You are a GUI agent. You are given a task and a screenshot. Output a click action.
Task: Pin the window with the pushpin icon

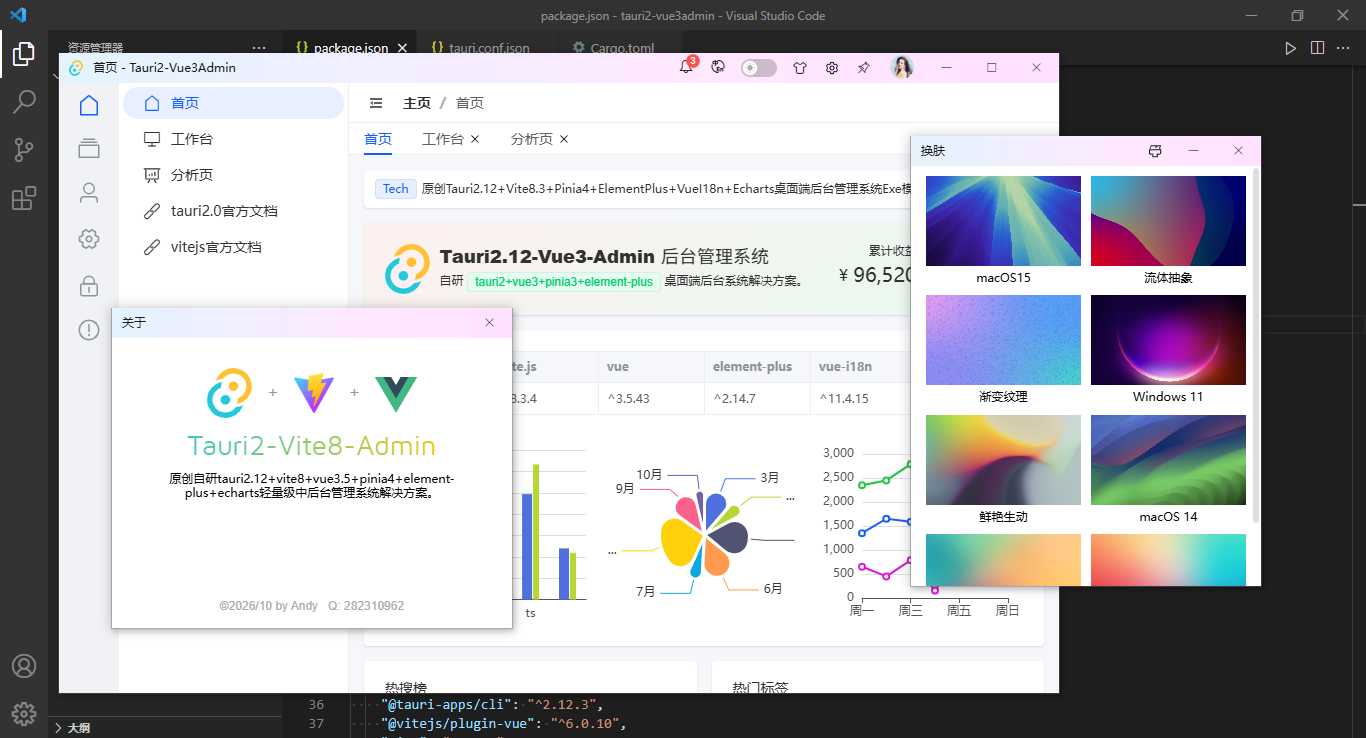click(x=864, y=68)
